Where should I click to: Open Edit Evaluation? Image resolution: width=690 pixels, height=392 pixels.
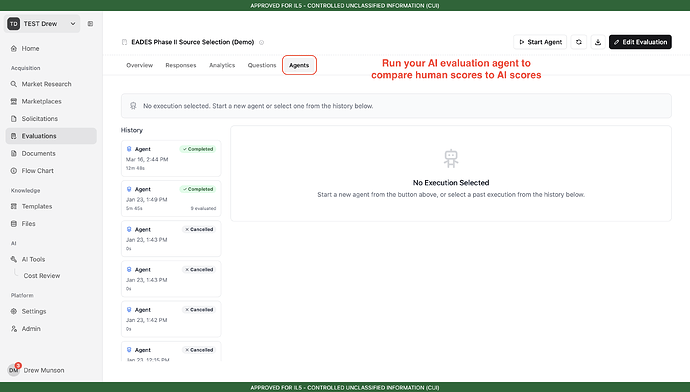[640, 42]
